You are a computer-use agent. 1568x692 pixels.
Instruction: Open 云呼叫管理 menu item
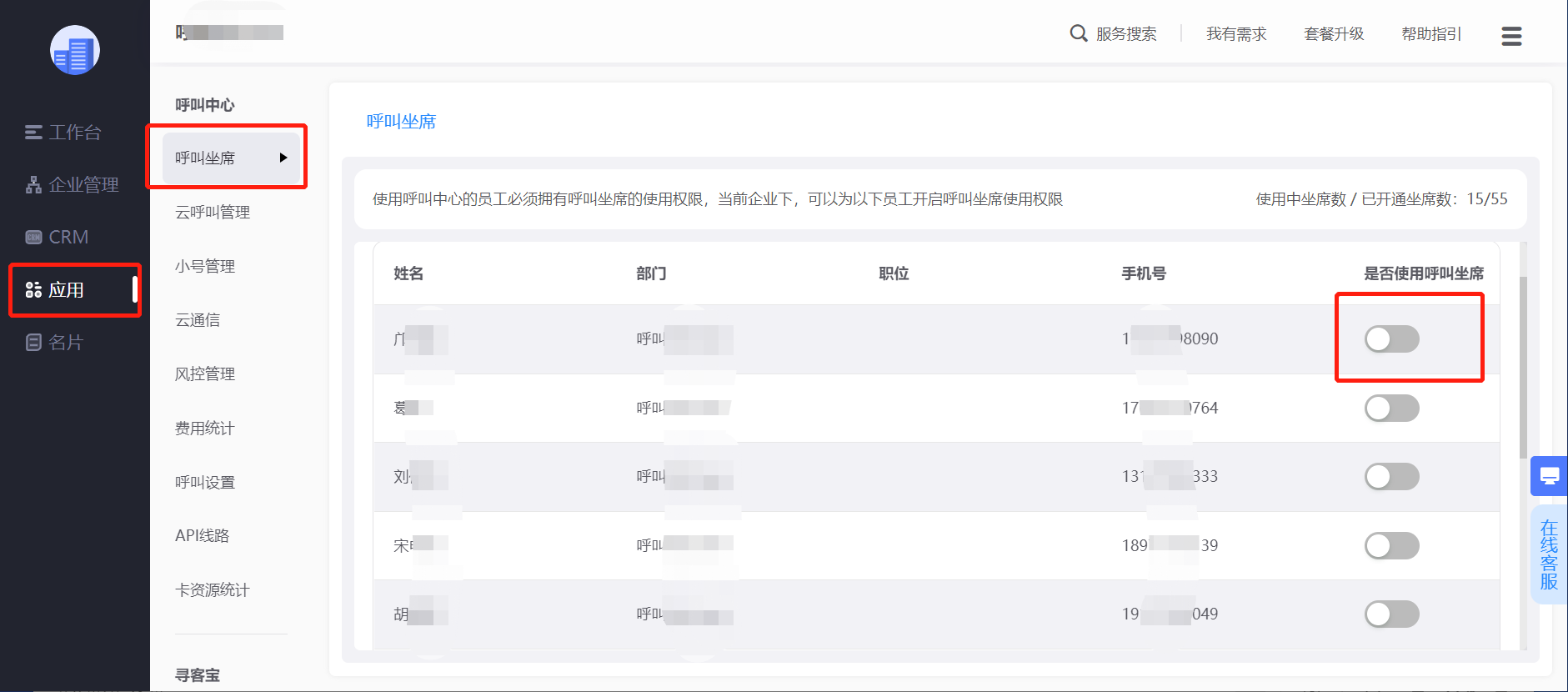213,212
